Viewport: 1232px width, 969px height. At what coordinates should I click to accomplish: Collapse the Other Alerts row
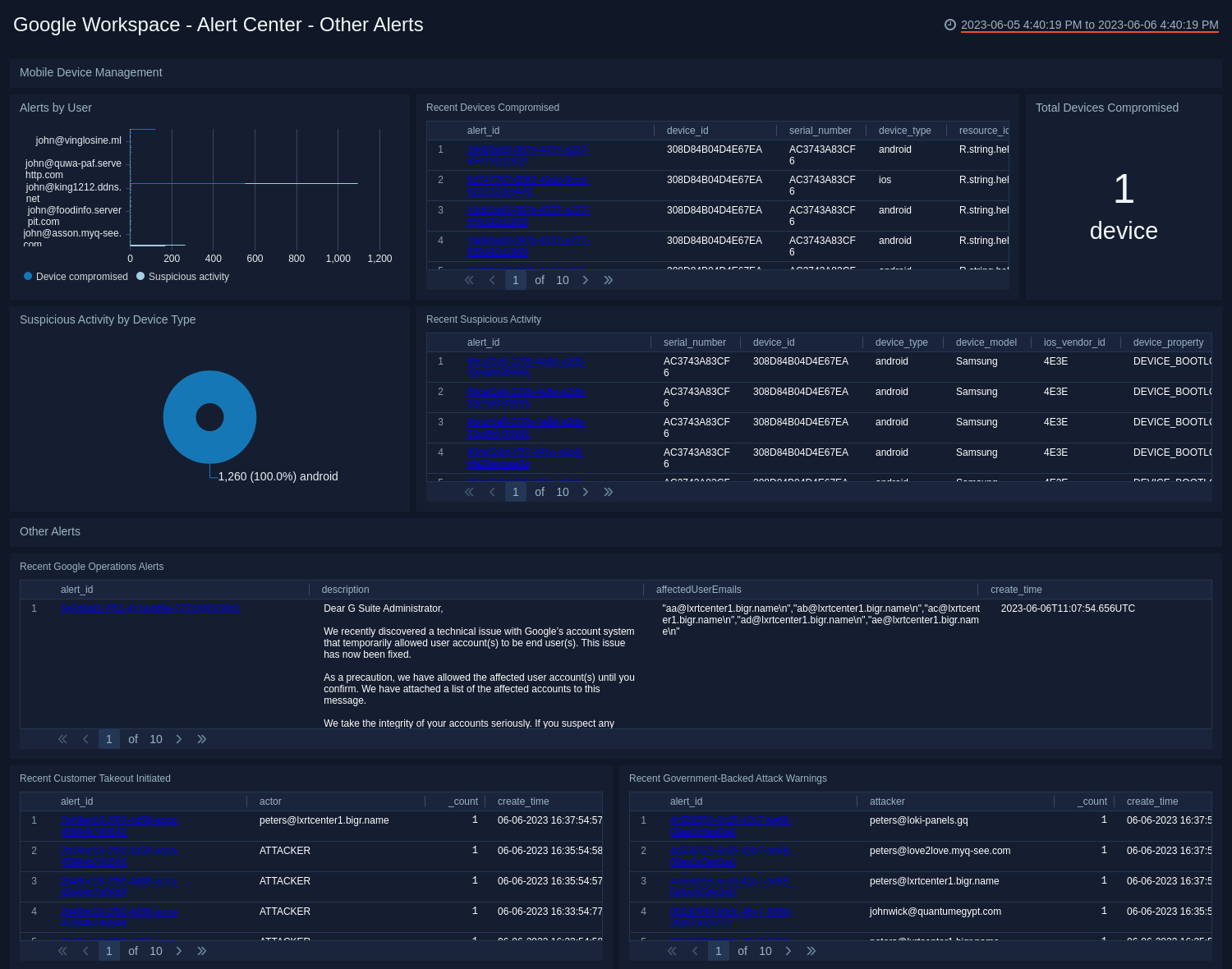50,531
